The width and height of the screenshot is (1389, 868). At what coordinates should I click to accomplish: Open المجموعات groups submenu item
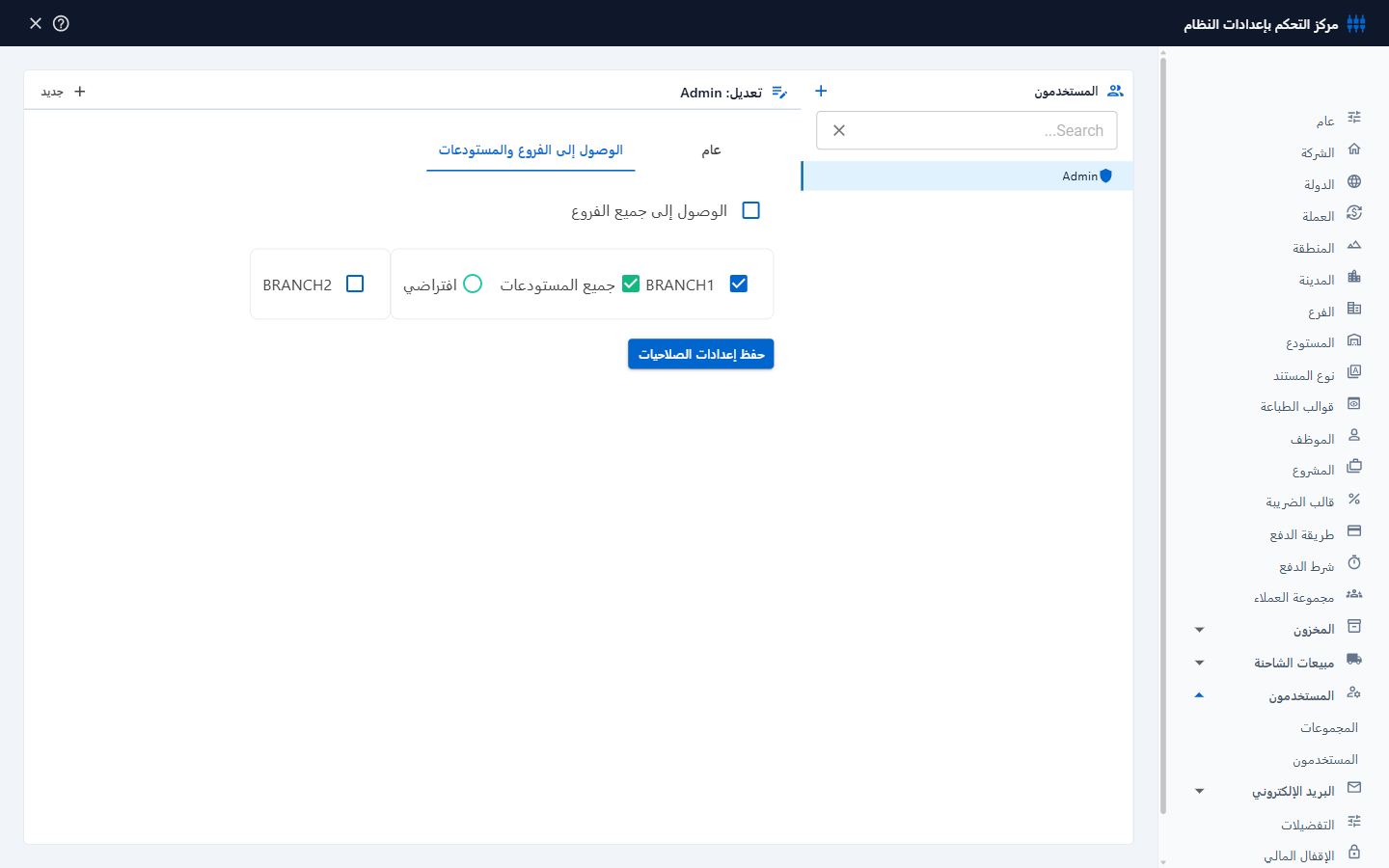1328,728
